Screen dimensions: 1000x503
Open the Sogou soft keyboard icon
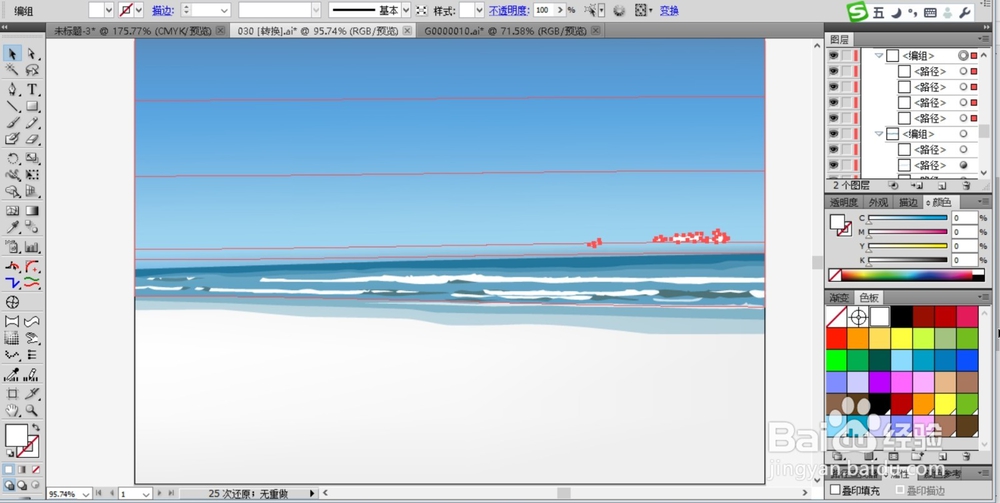(930, 11)
